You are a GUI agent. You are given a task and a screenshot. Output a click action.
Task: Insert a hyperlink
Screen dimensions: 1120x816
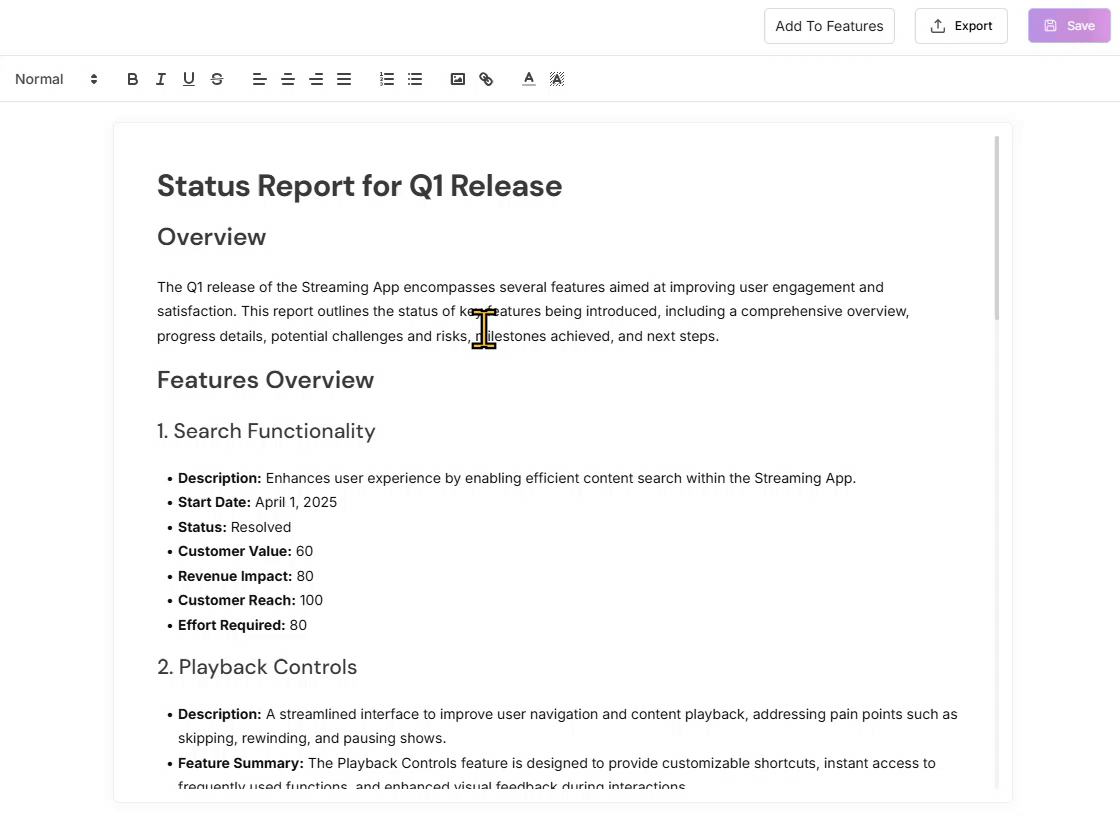click(486, 79)
